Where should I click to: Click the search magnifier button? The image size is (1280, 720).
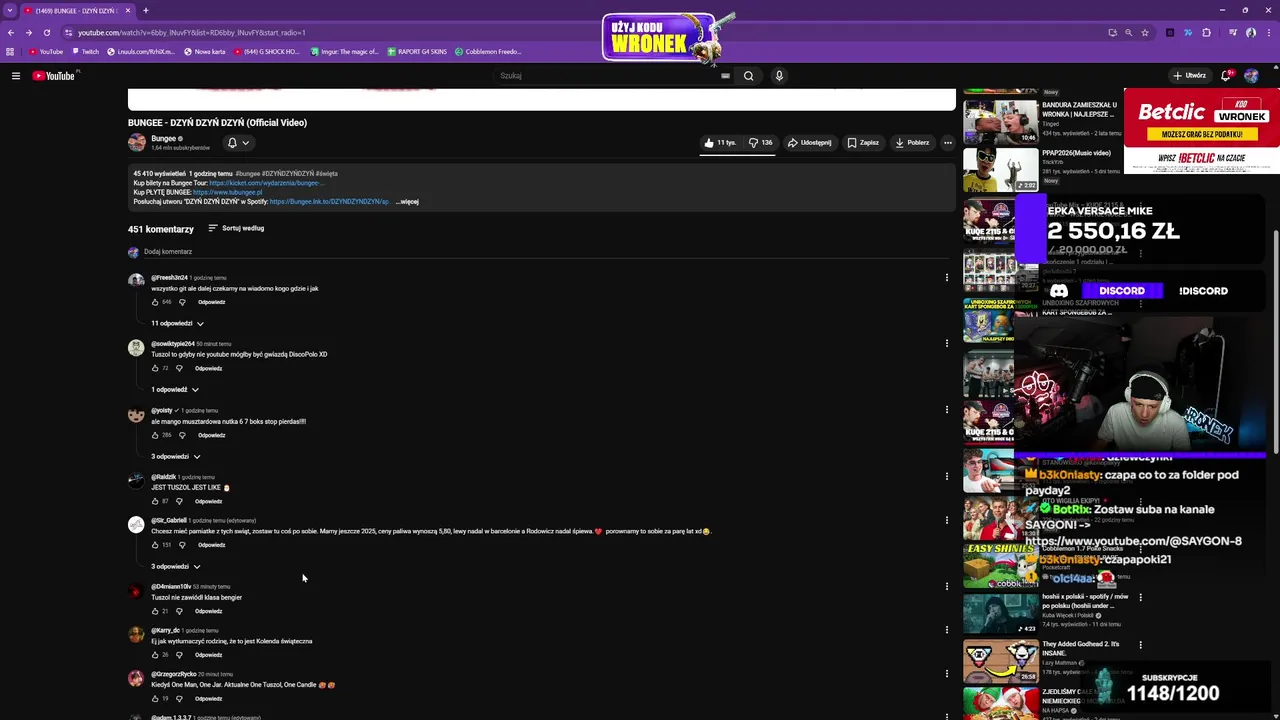pyautogui.click(x=748, y=76)
